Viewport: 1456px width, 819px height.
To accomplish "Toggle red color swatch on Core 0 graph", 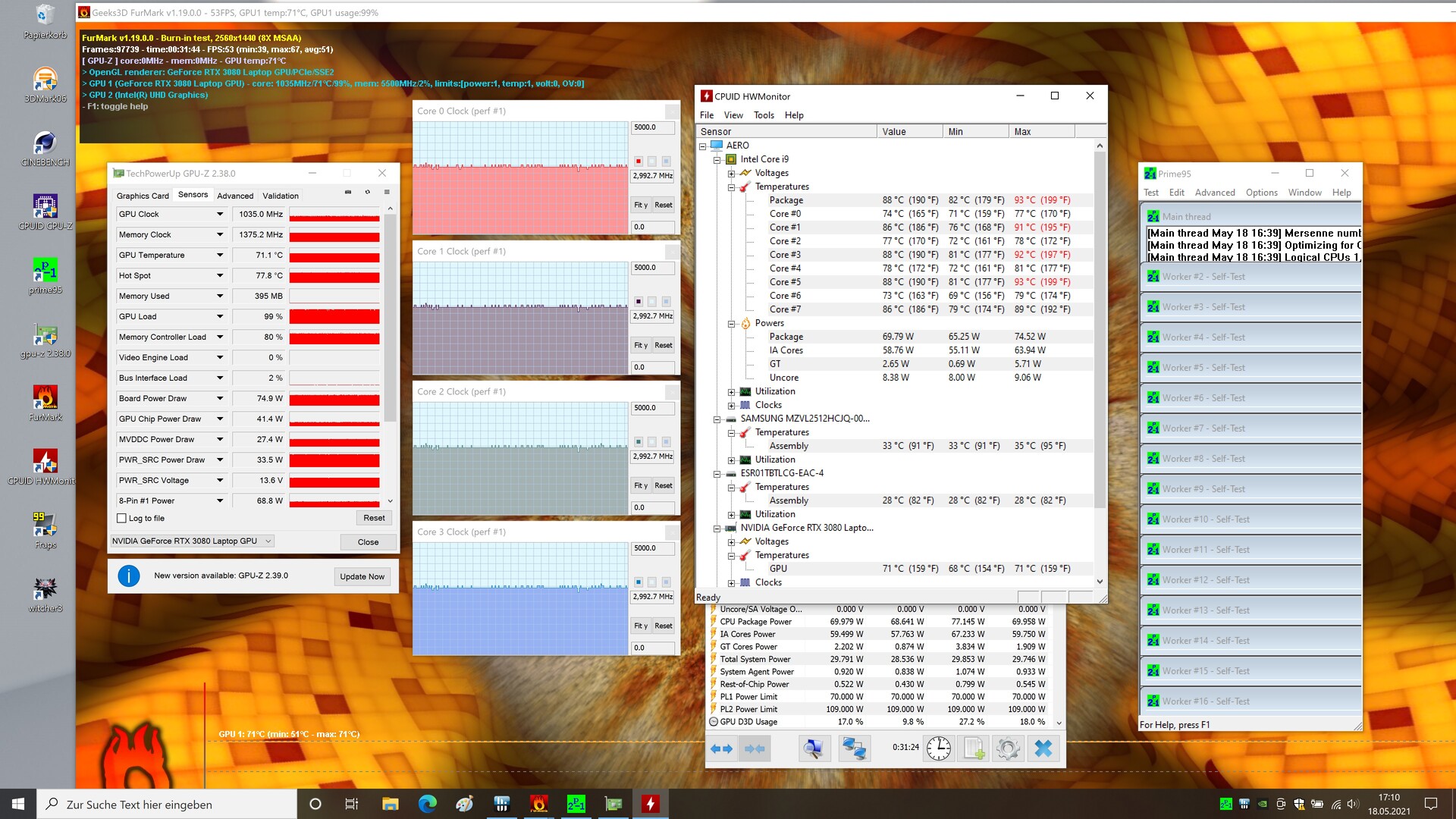I will (639, 161).
